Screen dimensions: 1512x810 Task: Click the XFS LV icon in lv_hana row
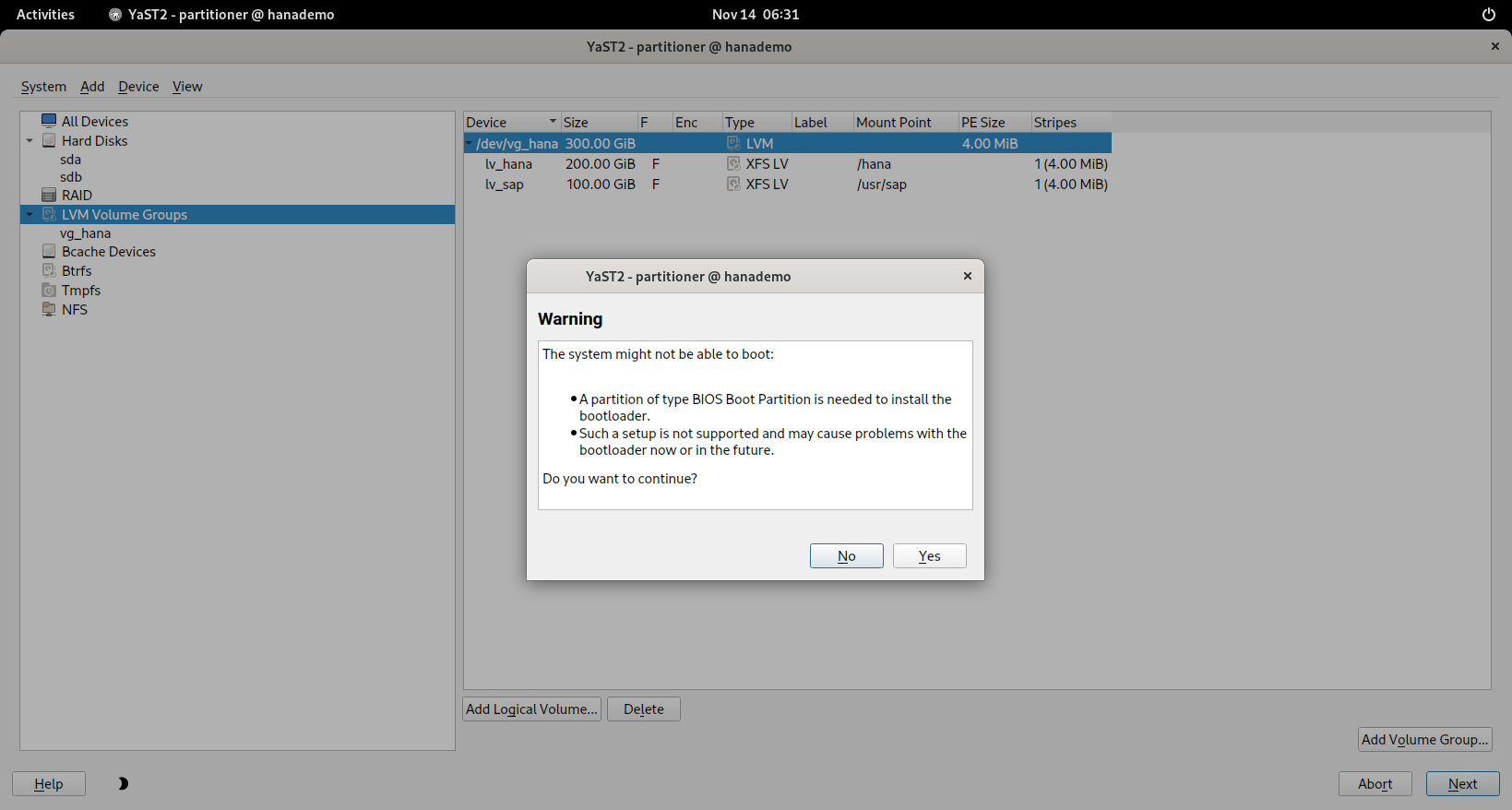pos(733,163)
